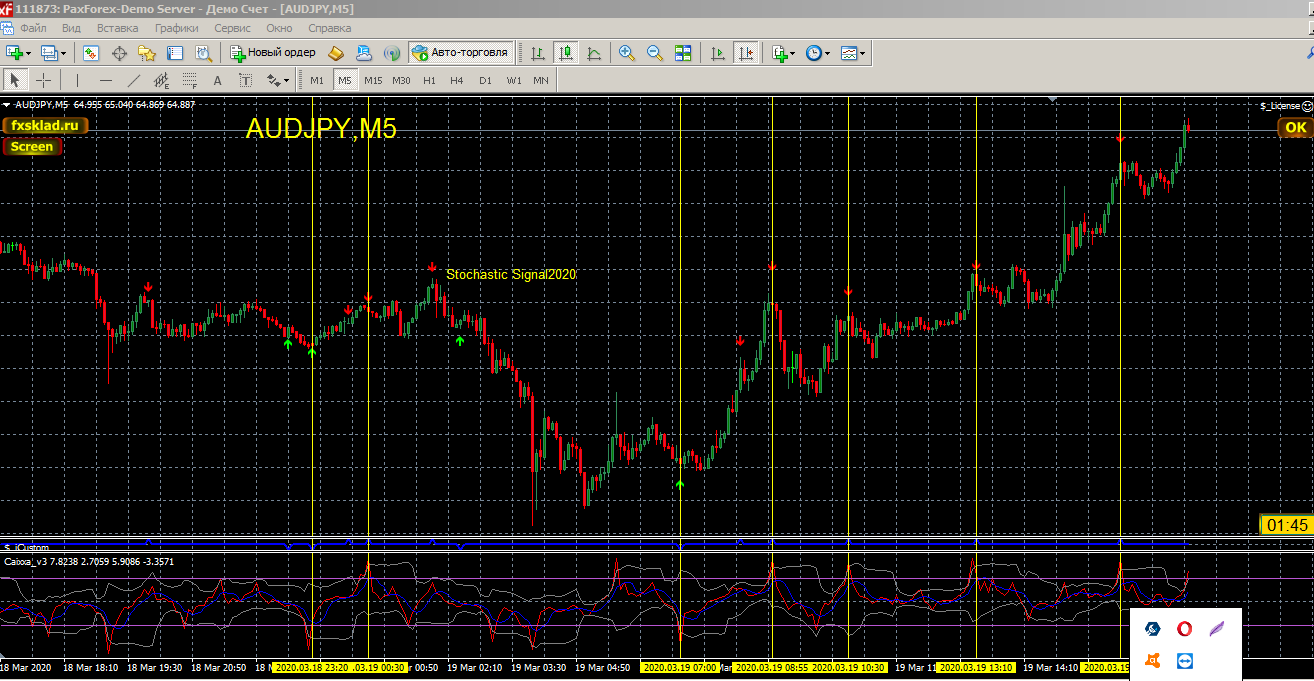Show the Navigator favorites folder icon
The height and width of the screenshot is (681, 1314).
pos(147,53)
